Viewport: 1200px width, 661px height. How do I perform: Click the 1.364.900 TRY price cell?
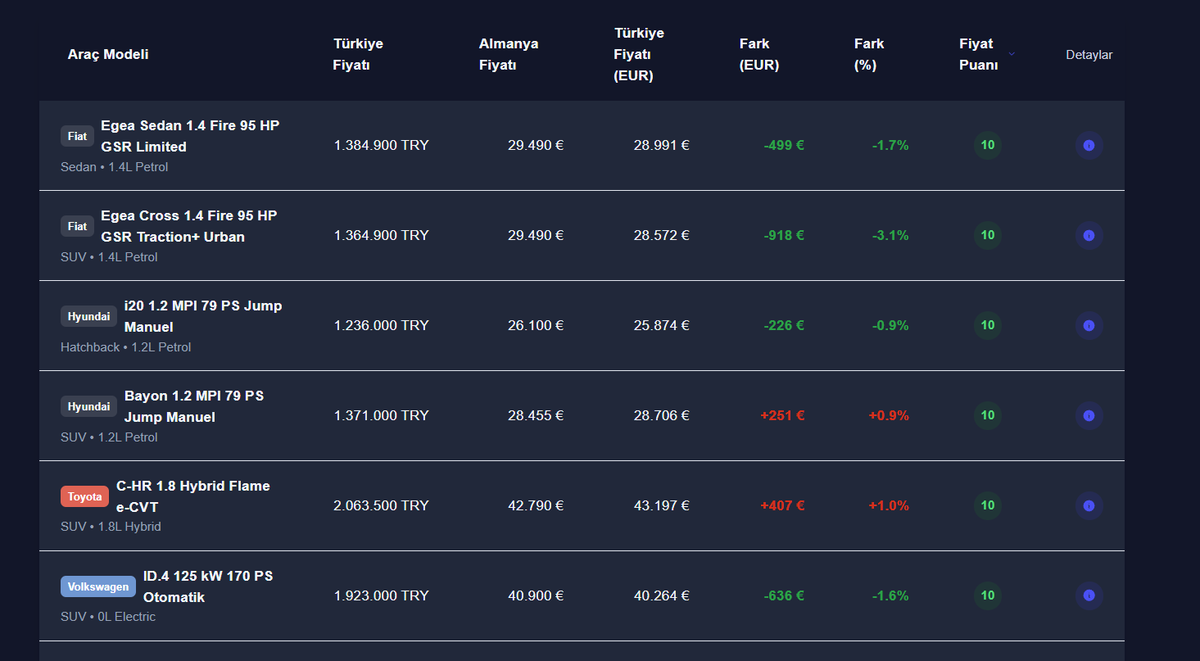(381, 235)
